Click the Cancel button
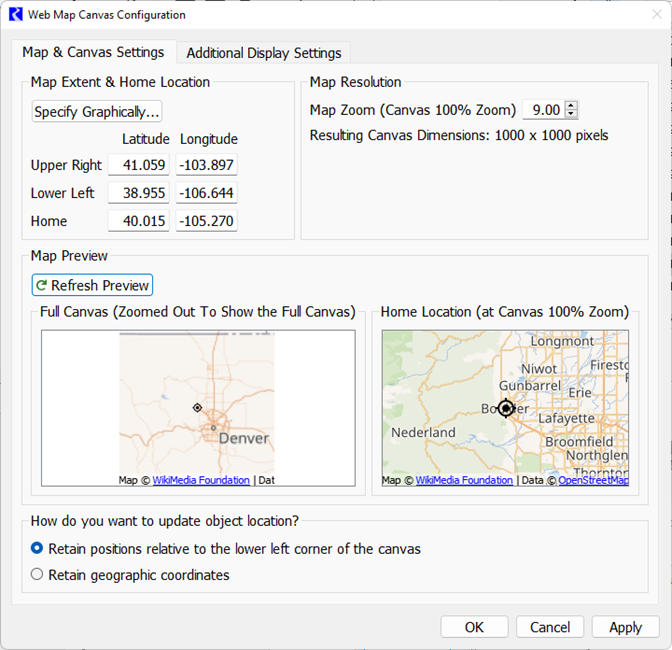Image resolution: width=672 pixels, height=650 pixels. (x=550, y=627)
